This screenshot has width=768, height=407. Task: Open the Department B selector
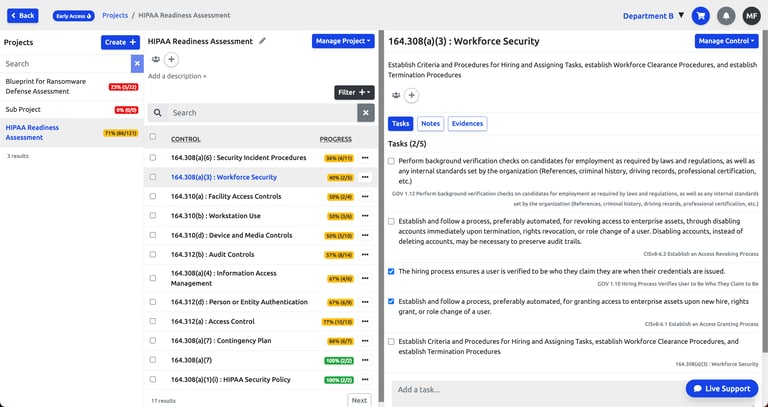pyautogui.click(x=653, y=16)
